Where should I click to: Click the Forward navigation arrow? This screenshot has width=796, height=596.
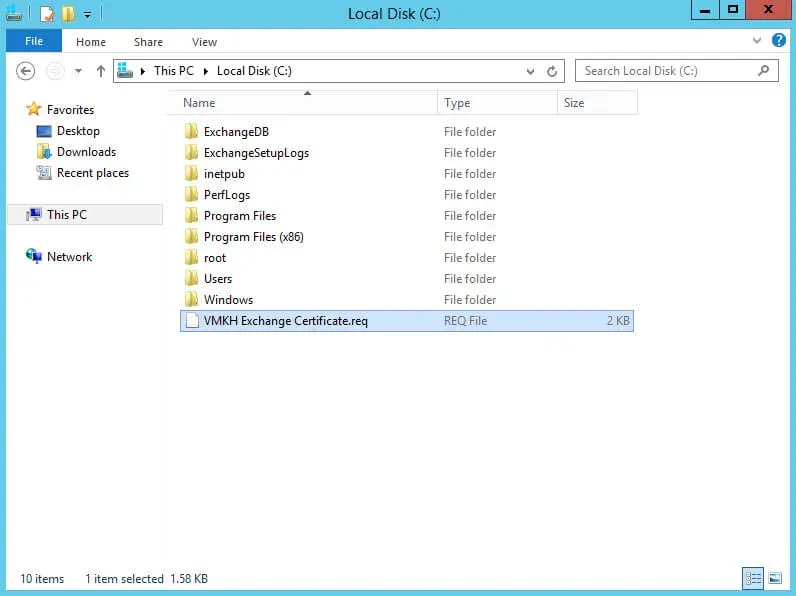point(55,71)
